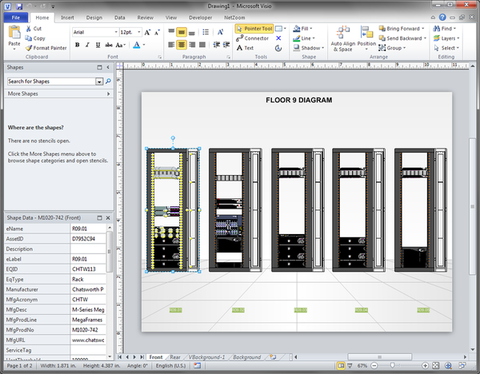
Task: Click the Paste icon
Action: 14,33
